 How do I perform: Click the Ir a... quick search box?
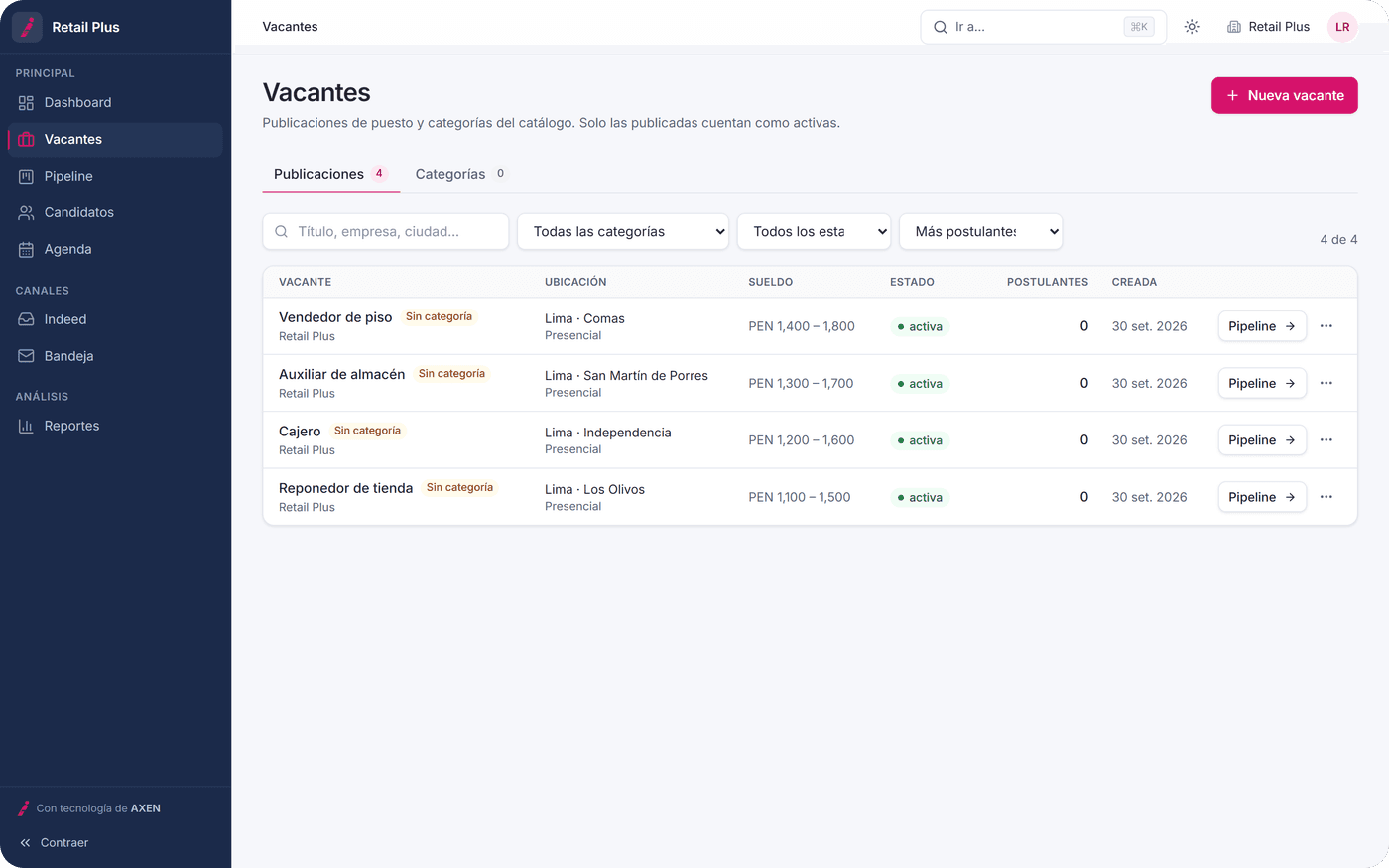(x=1044, y=27)
